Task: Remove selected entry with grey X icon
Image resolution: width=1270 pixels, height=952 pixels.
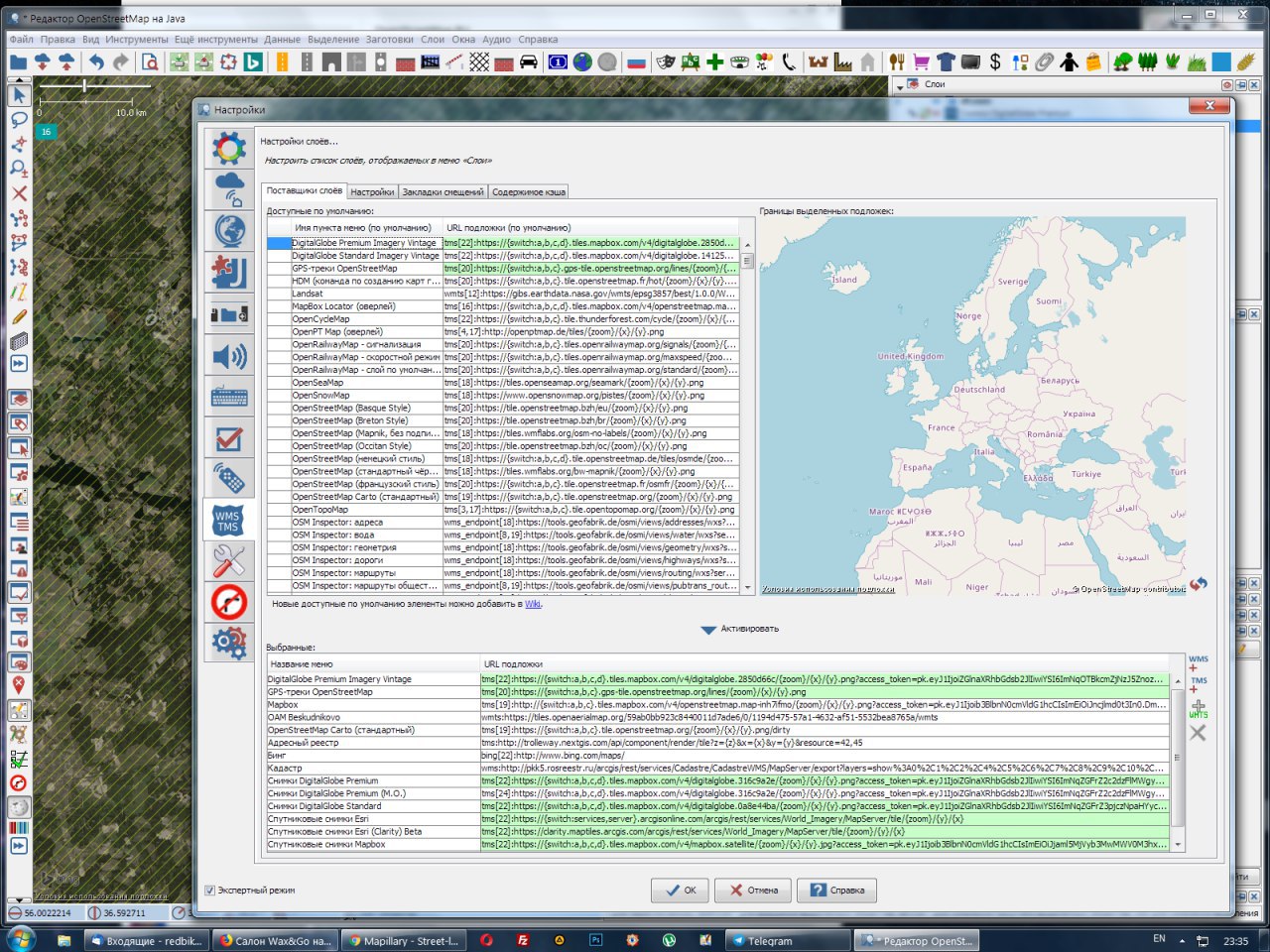Action: point(1198,733)
